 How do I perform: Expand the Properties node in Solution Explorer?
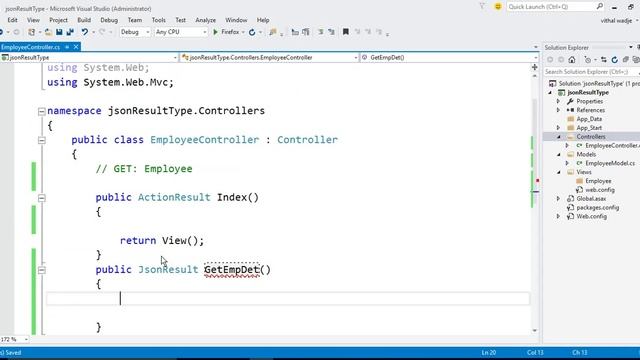[x=558, y=101]
